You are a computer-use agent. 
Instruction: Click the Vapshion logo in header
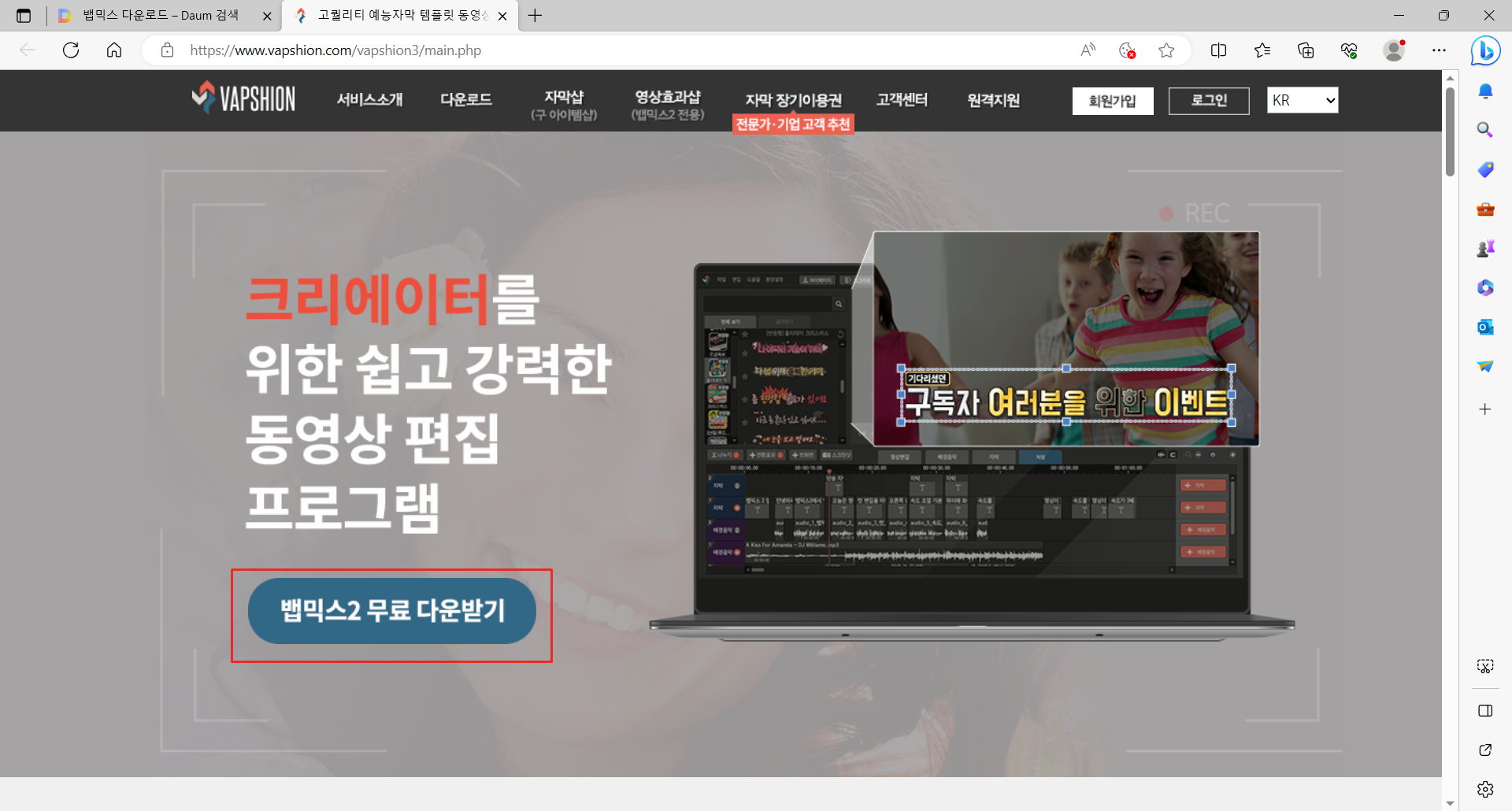243,98
